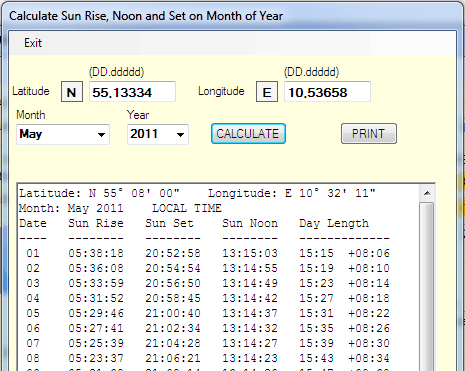This screenshot has width=465, height=371.
Task: Select sunrise time 05:38:18 for date 01
Action: (x=96, y=253)
